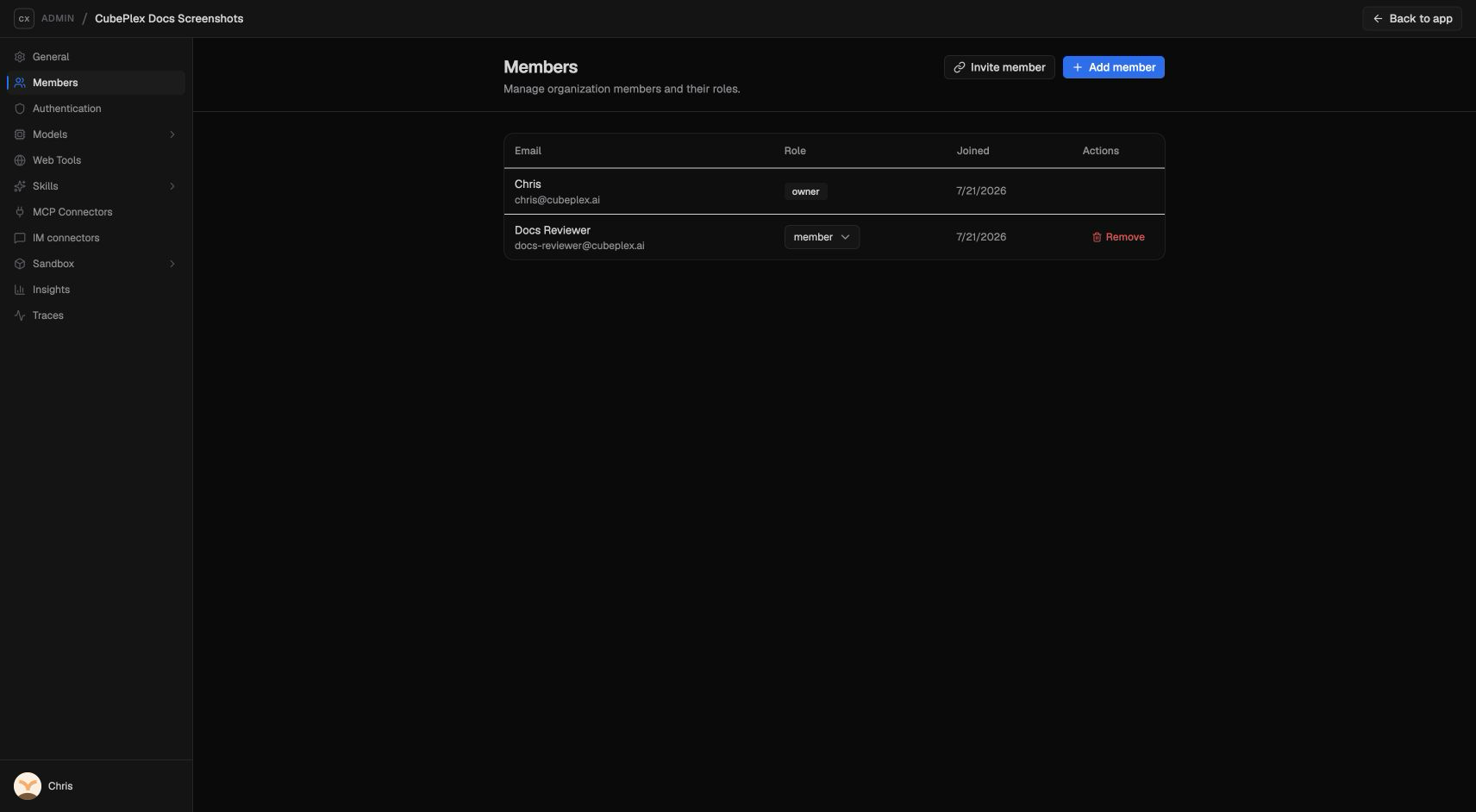Click the Skills sparkle icon

[x=20, y=186]
